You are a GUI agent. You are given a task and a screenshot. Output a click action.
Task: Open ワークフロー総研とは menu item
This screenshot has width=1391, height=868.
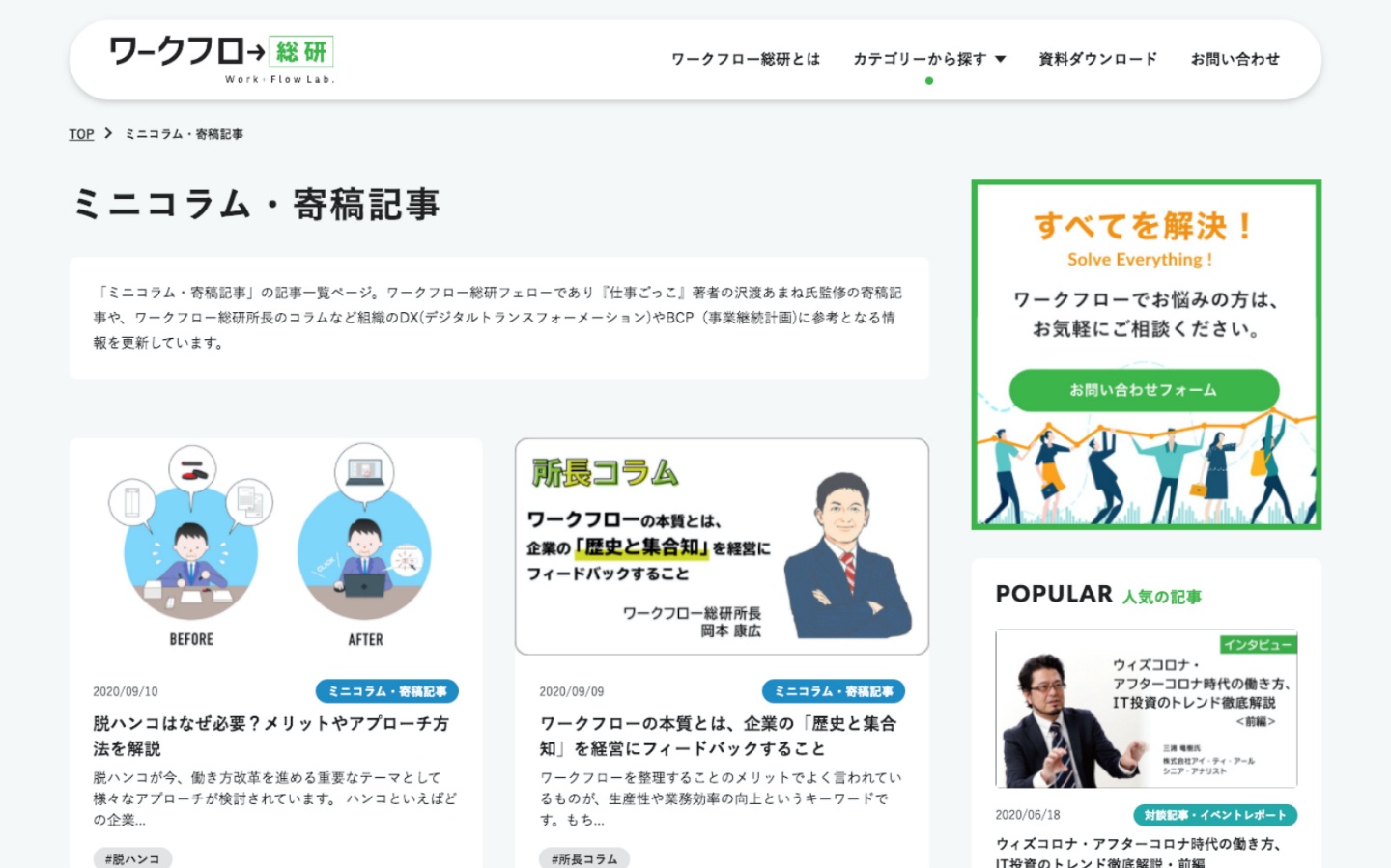[x=746, y=59]
